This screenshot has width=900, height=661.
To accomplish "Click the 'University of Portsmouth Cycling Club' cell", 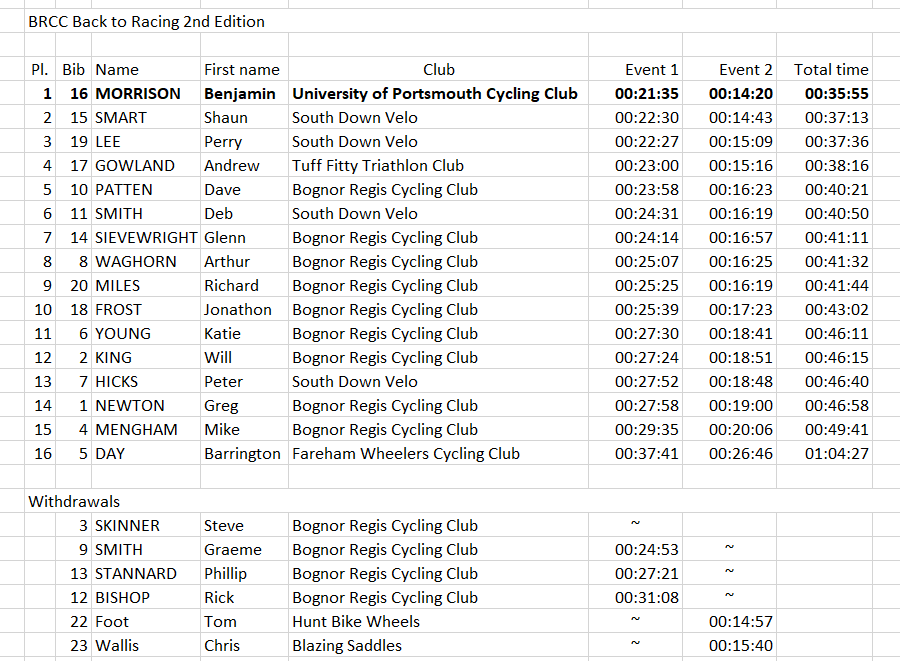I will (x=435, y=93).
